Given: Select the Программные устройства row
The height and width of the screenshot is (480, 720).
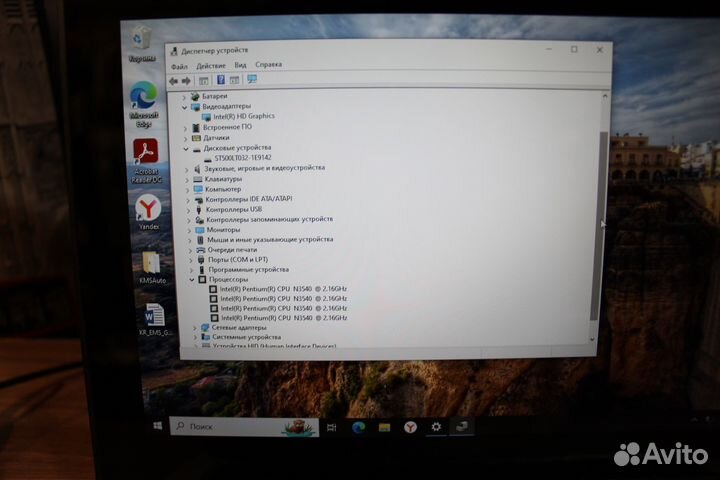Looking at the screenshot, I should [x=249, y=270].
